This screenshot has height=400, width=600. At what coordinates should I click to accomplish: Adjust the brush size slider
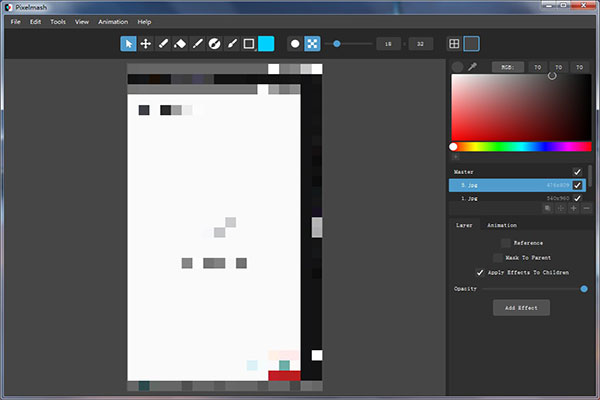pos(348,44)
